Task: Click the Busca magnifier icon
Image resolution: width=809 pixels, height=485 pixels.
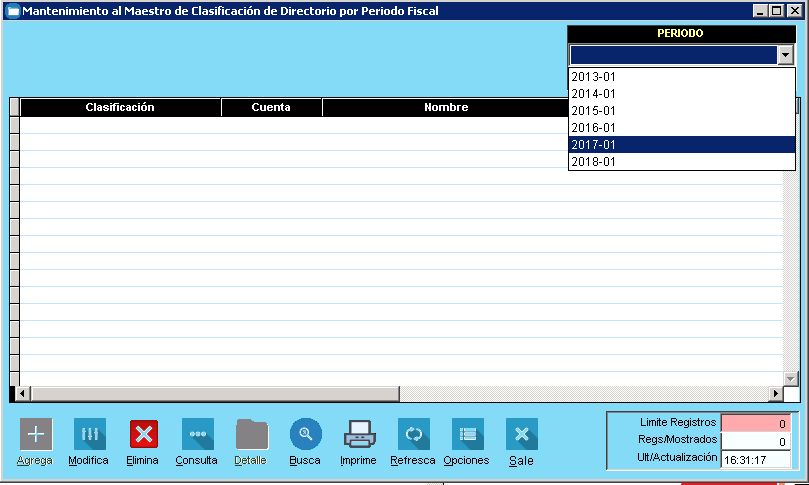Action: pos(305,434)
